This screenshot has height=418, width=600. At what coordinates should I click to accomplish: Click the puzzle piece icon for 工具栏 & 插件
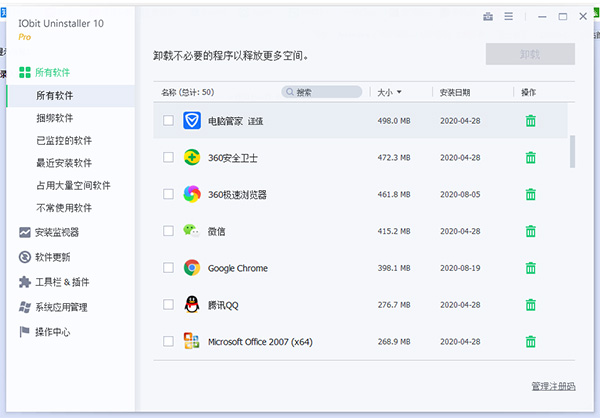(25, 282)
